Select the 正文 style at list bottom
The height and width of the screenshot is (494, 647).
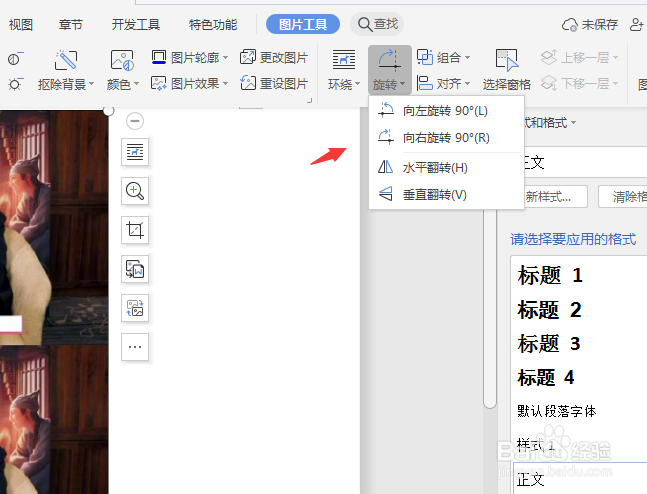click(x=580, y=479)
